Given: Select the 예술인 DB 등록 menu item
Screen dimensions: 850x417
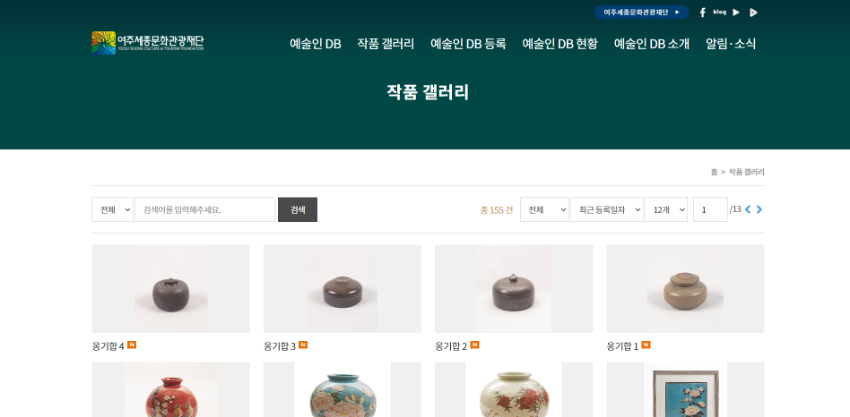Looking at the screenshot, I should (468, 44).
